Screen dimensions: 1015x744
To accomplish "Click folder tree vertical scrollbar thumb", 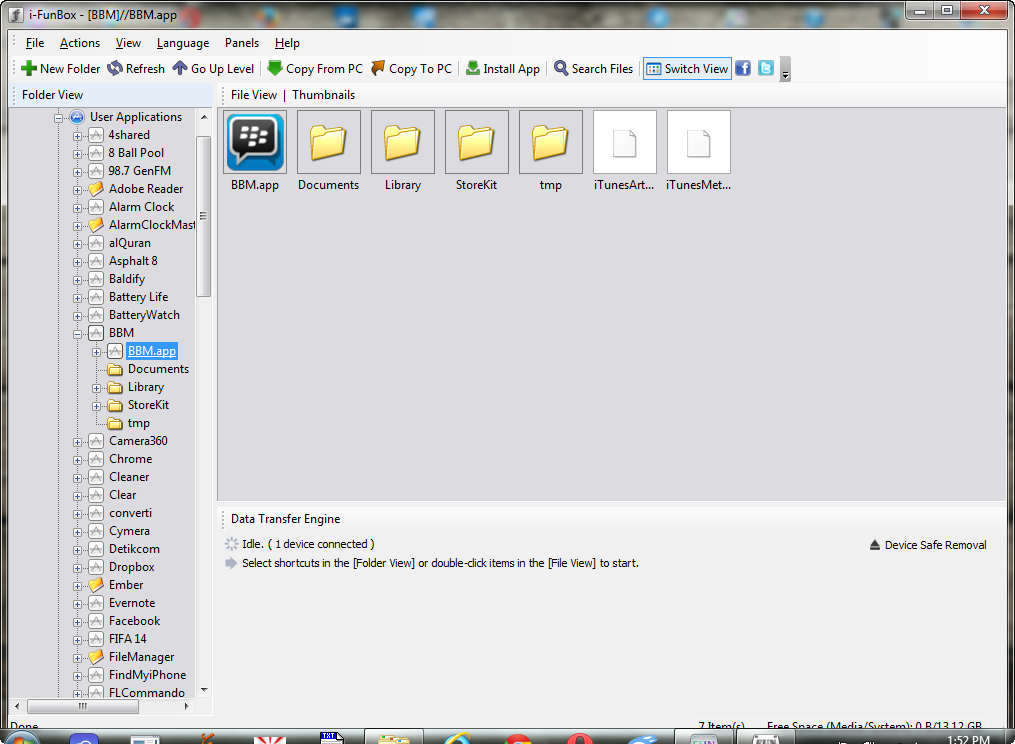I will (x=203, y=216).
